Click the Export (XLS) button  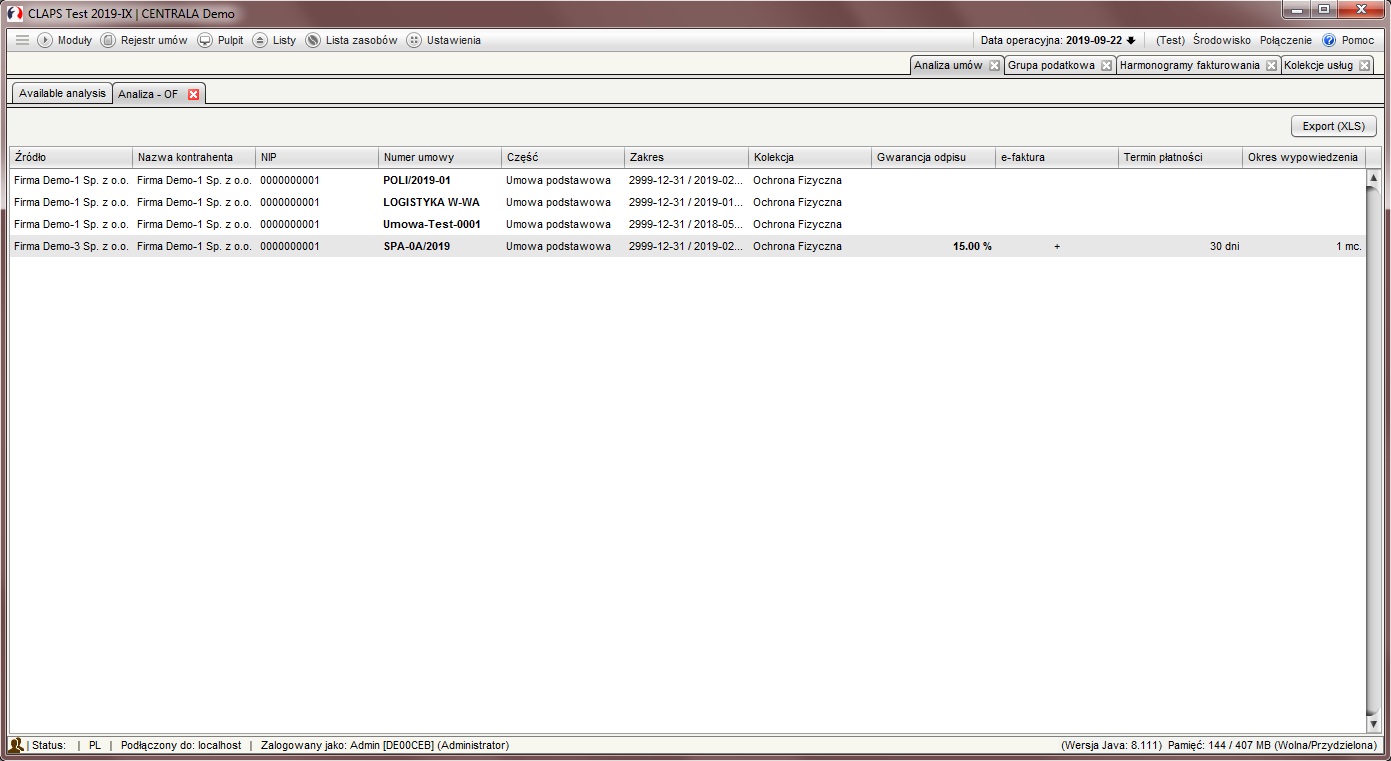pos(1333,126)
